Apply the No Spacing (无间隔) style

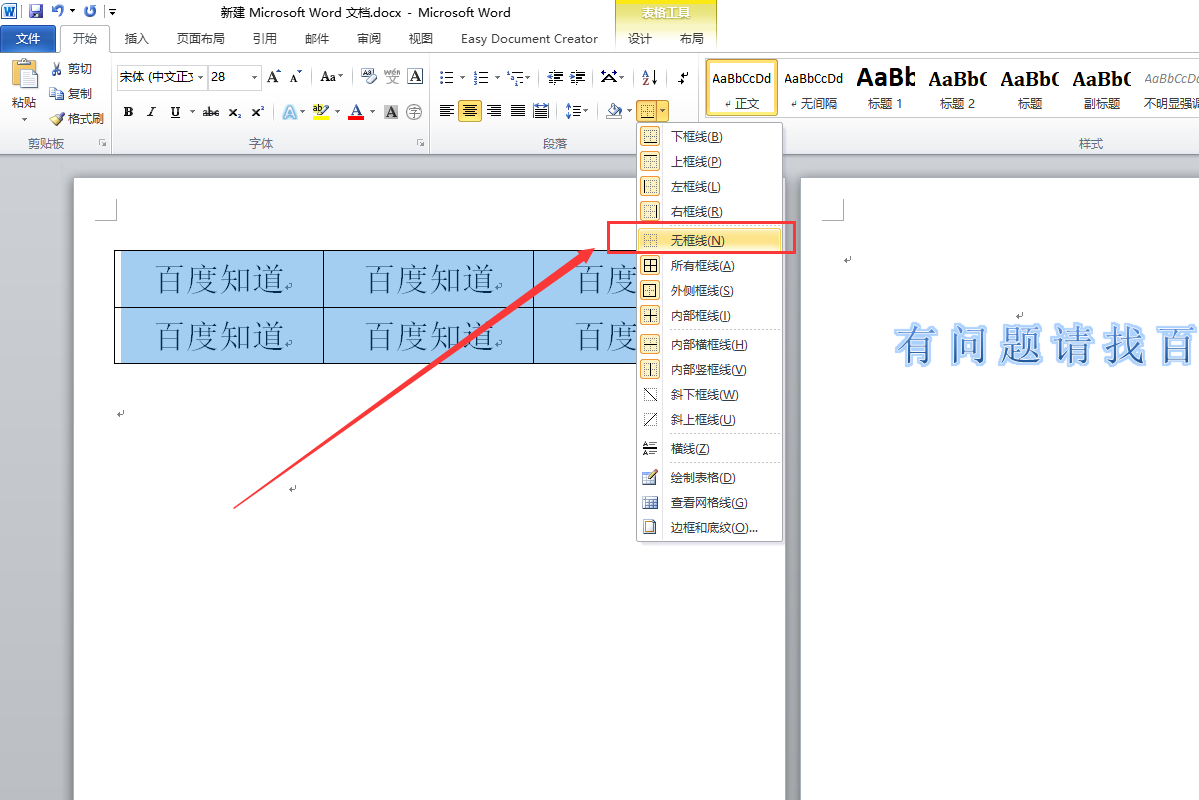(x=814, y=88)
